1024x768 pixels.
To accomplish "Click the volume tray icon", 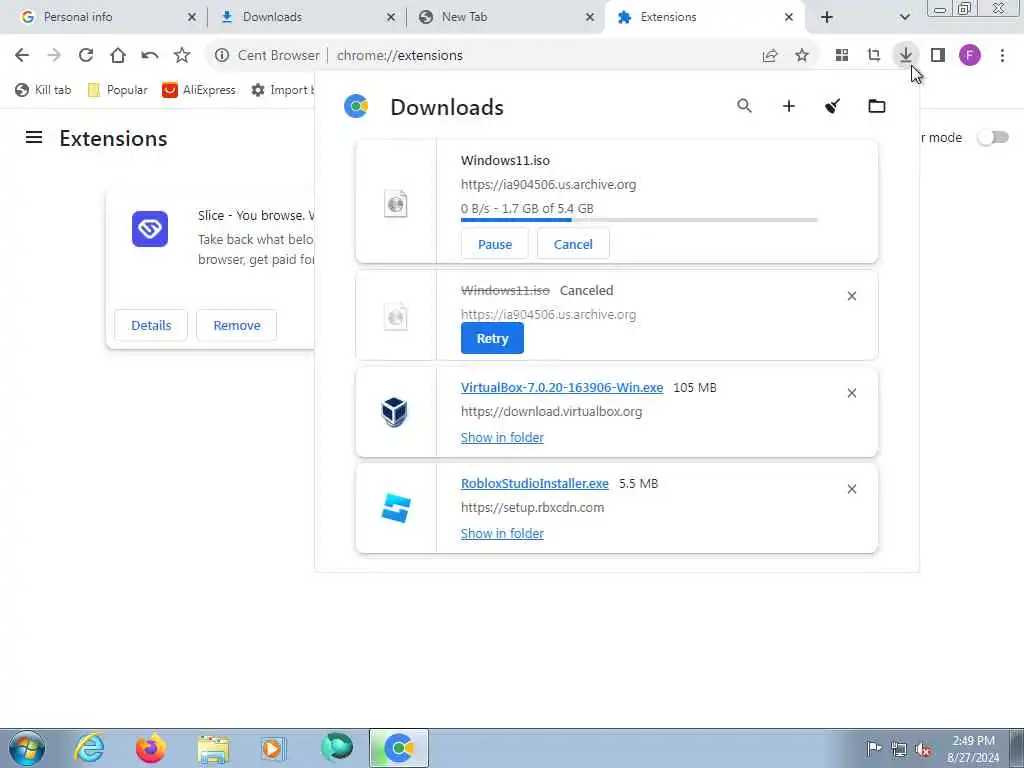I will (923, 749).
